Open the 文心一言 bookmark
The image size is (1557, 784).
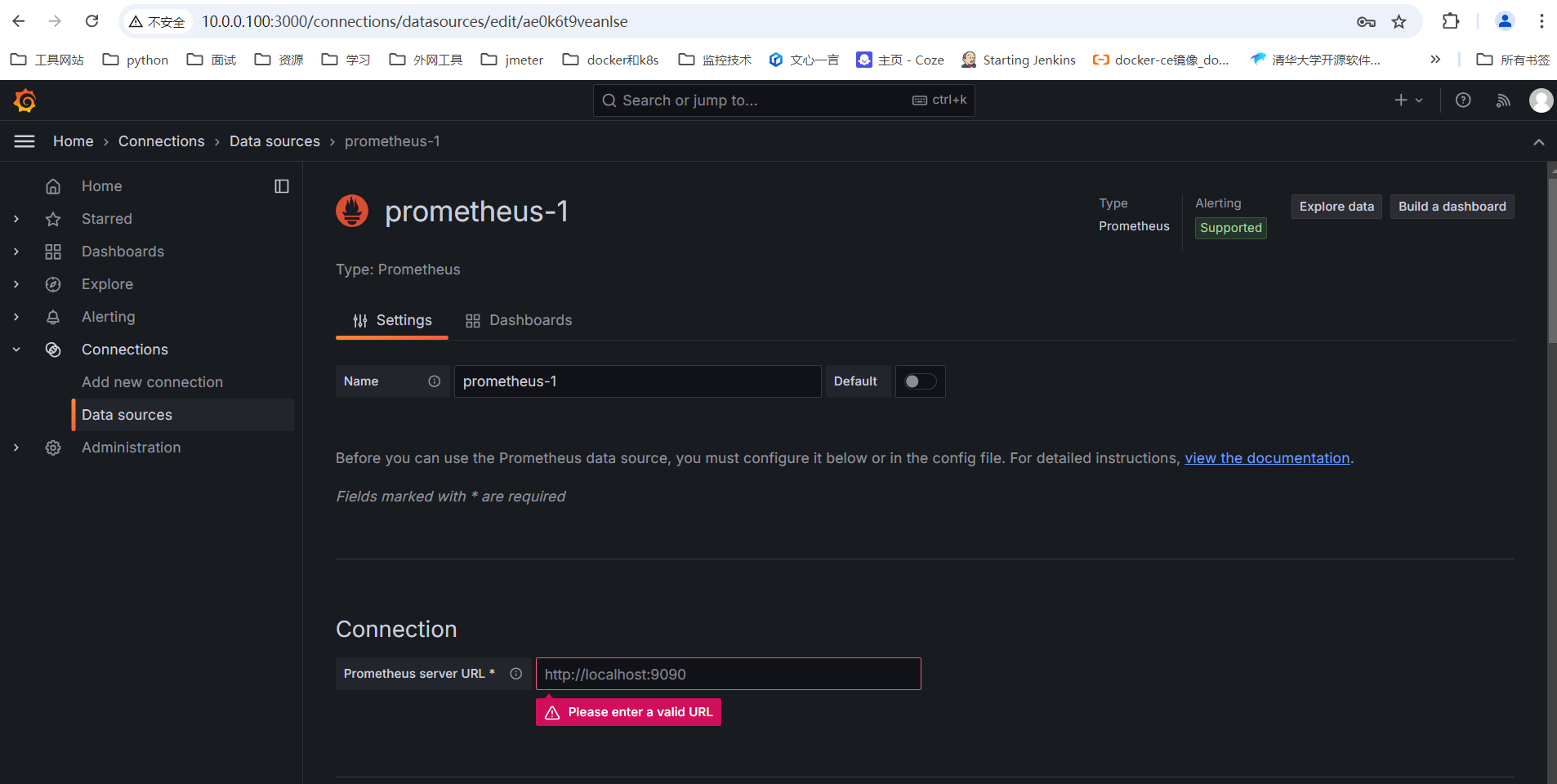pos(805,60)
